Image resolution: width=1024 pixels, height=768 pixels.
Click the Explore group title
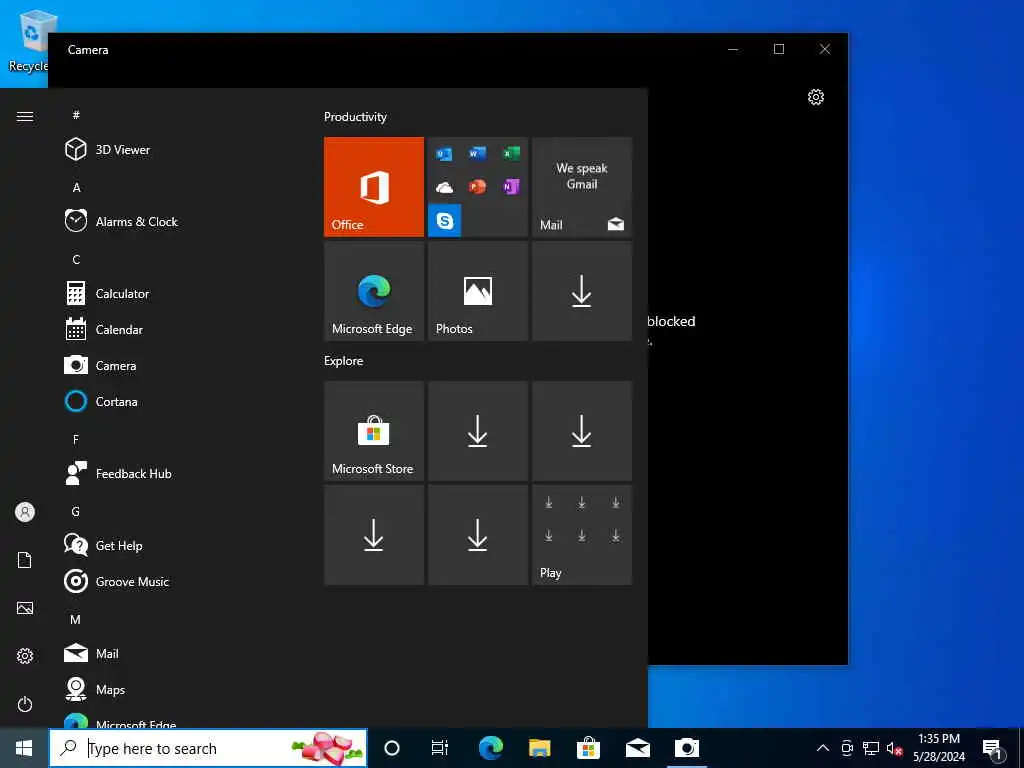point(344,360)
